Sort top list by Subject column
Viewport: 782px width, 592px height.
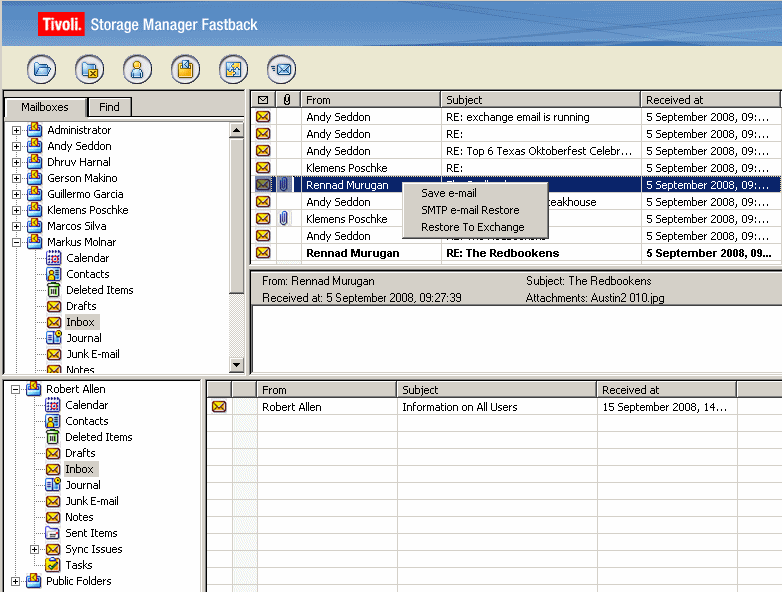pos(540,100)
